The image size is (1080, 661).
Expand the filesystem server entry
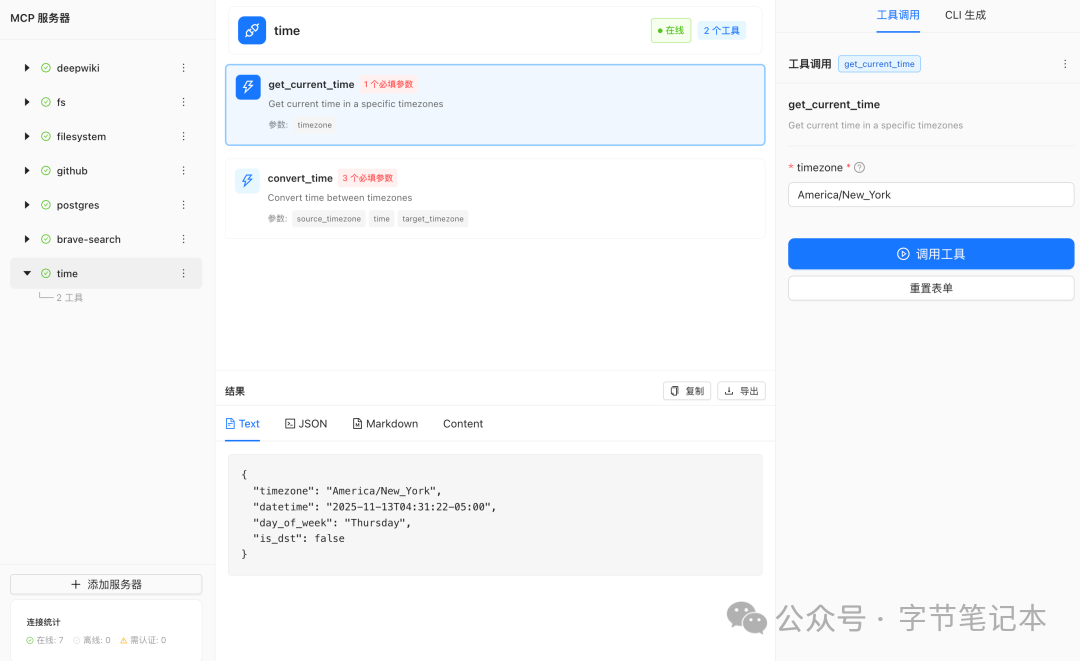pos(27,136)
